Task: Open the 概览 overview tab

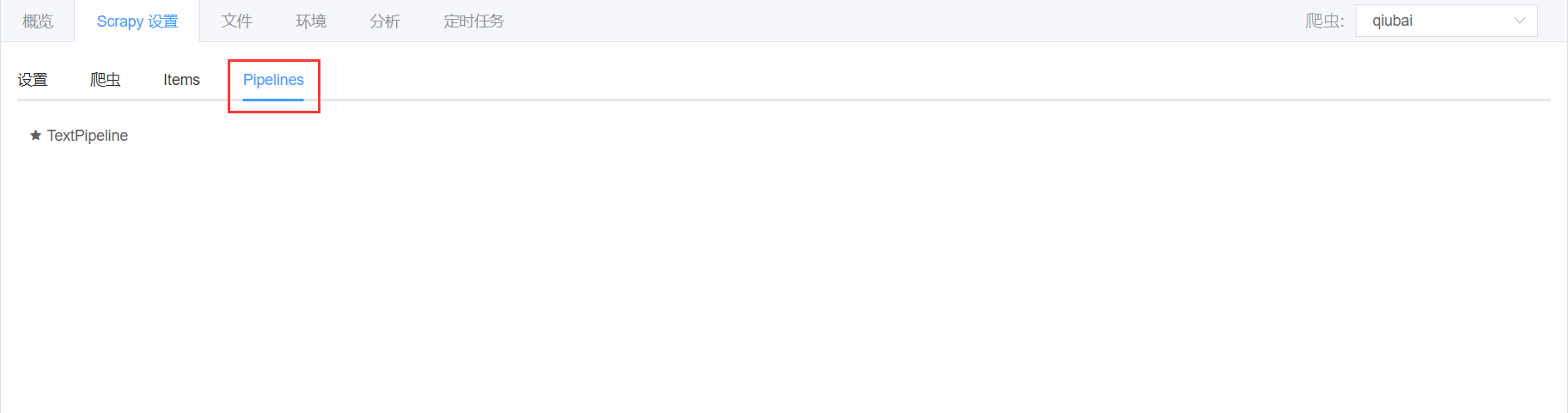Action: coord(38,21)
